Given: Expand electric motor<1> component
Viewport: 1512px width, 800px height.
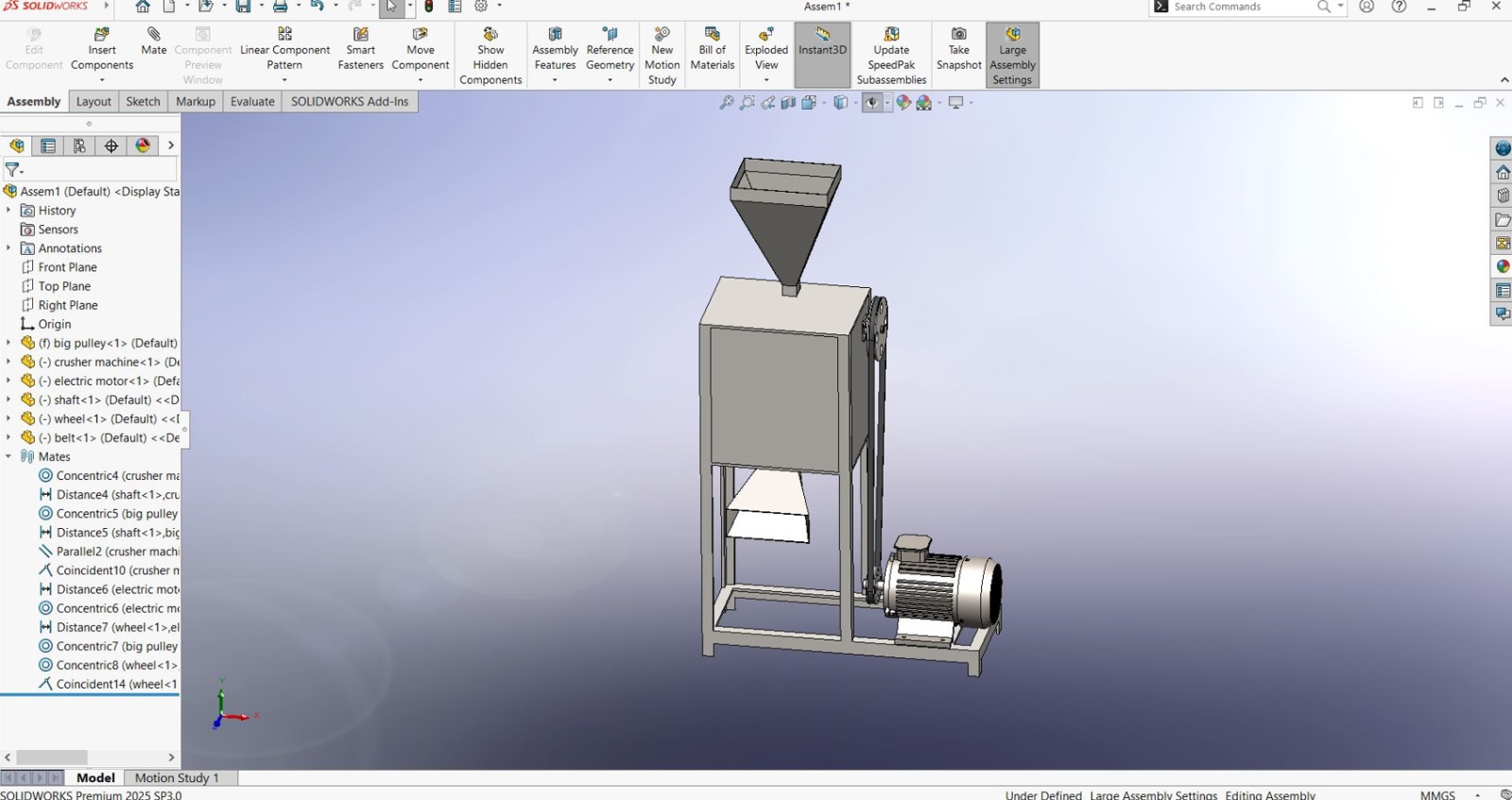Looking at the screenshot, I should [9, 381].
